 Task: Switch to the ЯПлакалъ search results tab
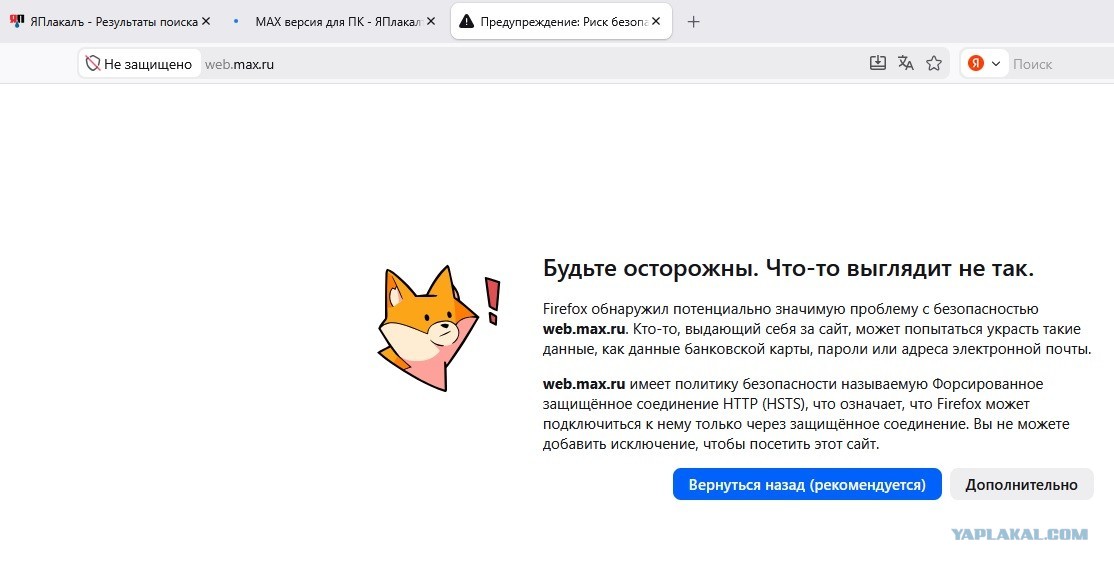(114, 21)
